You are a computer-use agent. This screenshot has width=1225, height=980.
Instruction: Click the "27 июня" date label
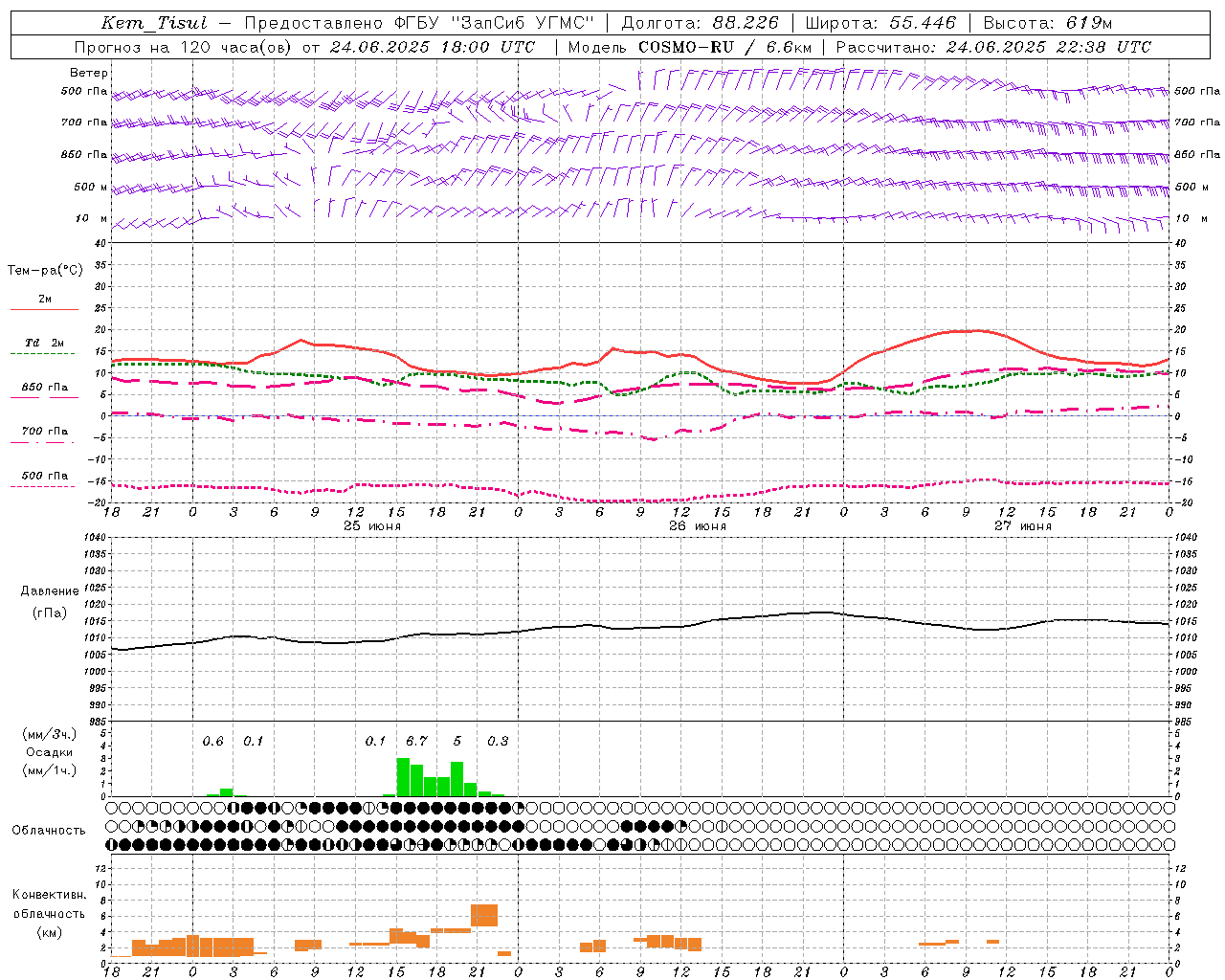(1022, 525)
